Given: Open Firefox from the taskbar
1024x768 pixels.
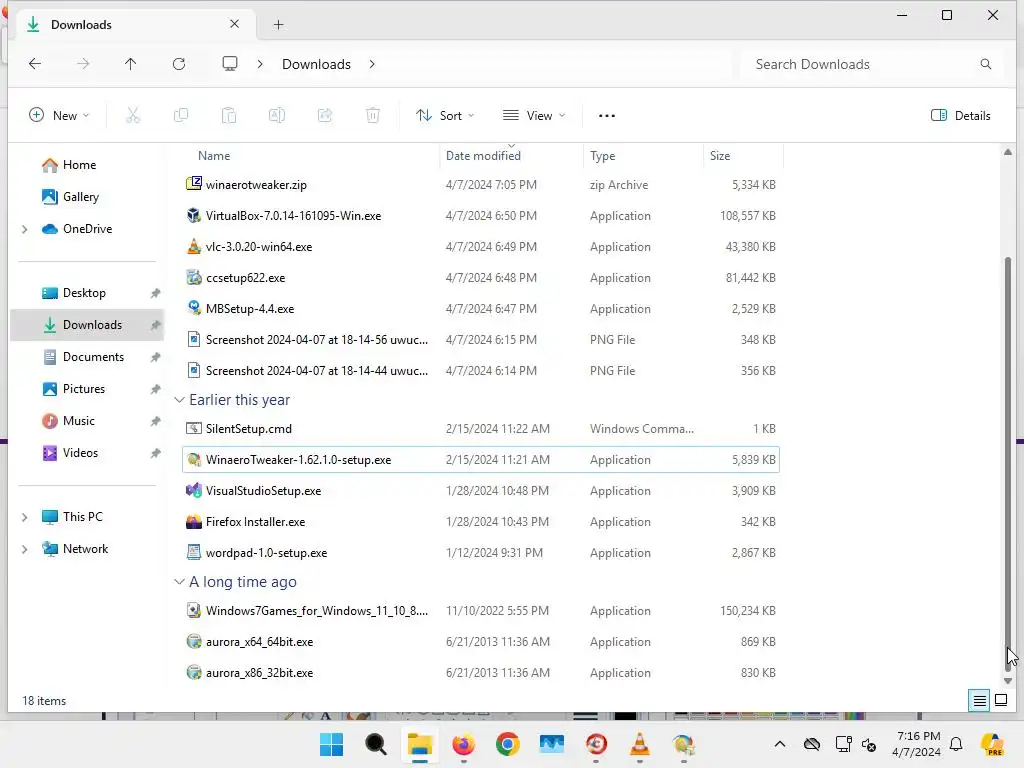Looking at the screenshot, I should (x=464, y=744).
